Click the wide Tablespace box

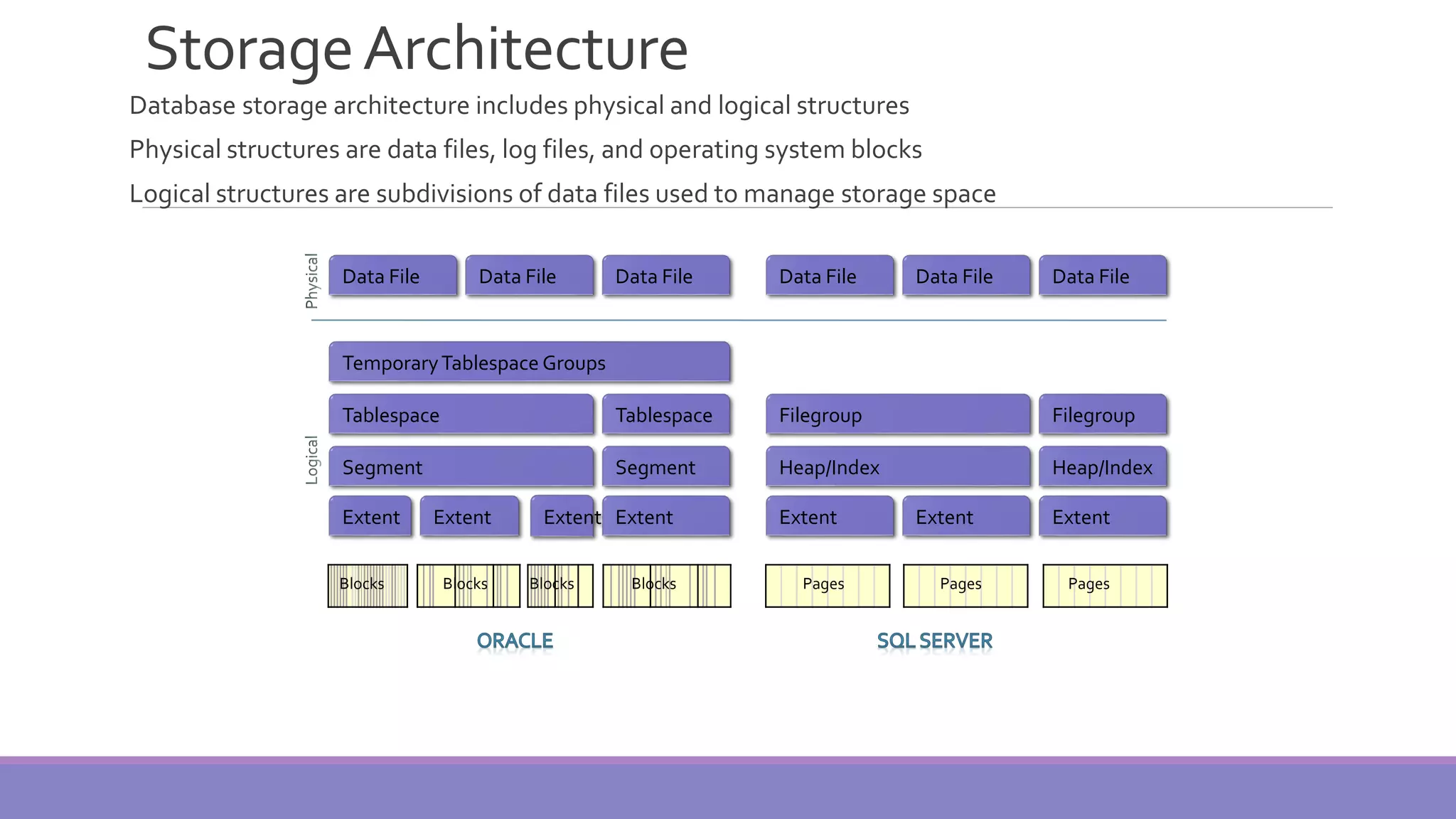461,414
